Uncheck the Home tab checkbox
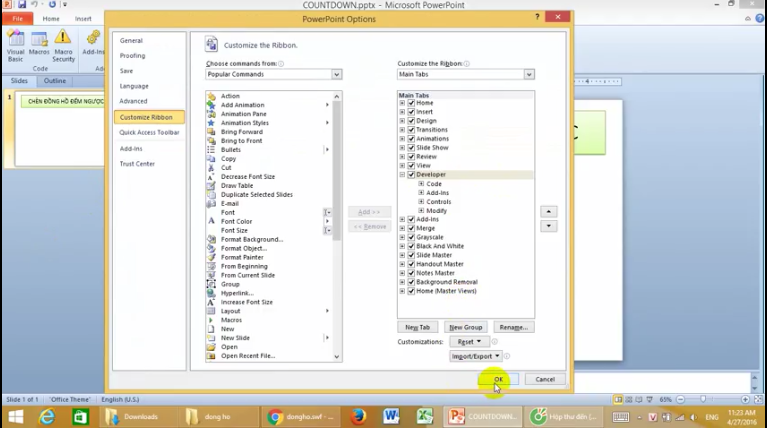Viewport: 767px width, 430px height. pos(411,103)
